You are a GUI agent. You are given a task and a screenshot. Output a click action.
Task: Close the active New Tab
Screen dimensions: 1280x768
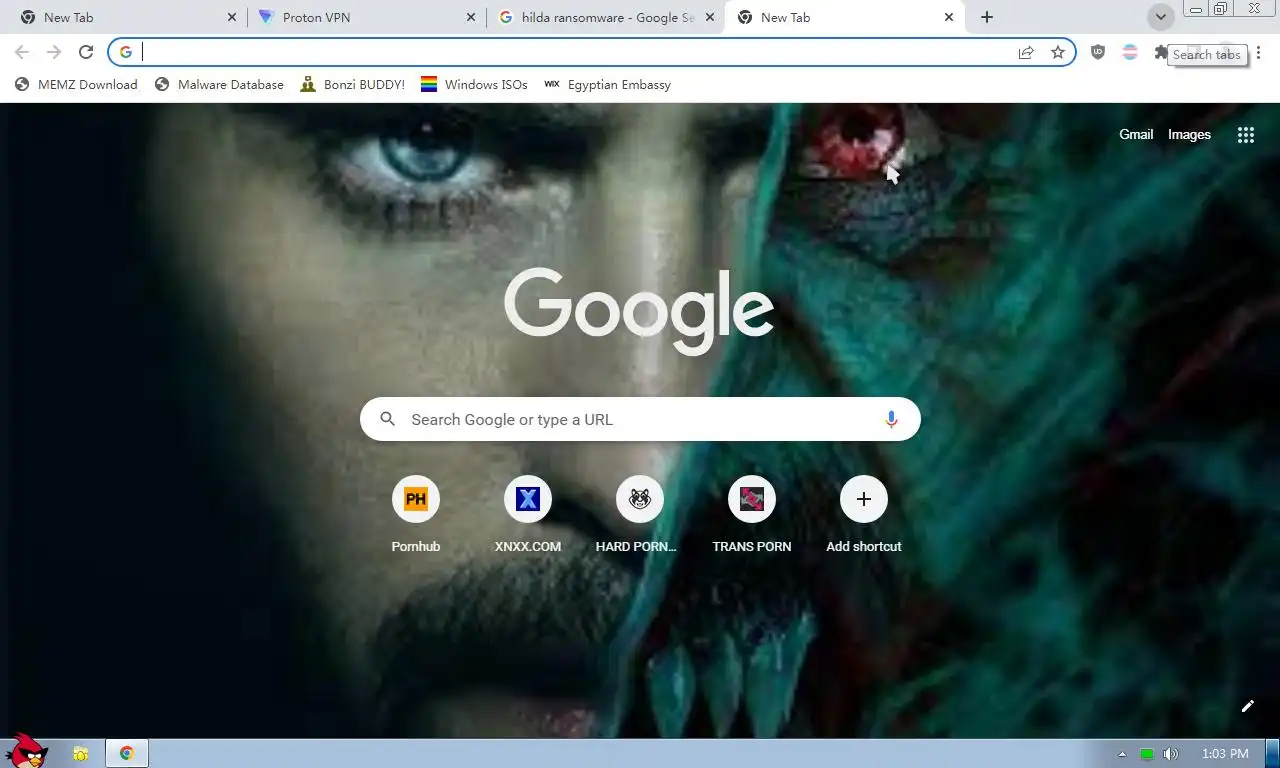(949, 17)
